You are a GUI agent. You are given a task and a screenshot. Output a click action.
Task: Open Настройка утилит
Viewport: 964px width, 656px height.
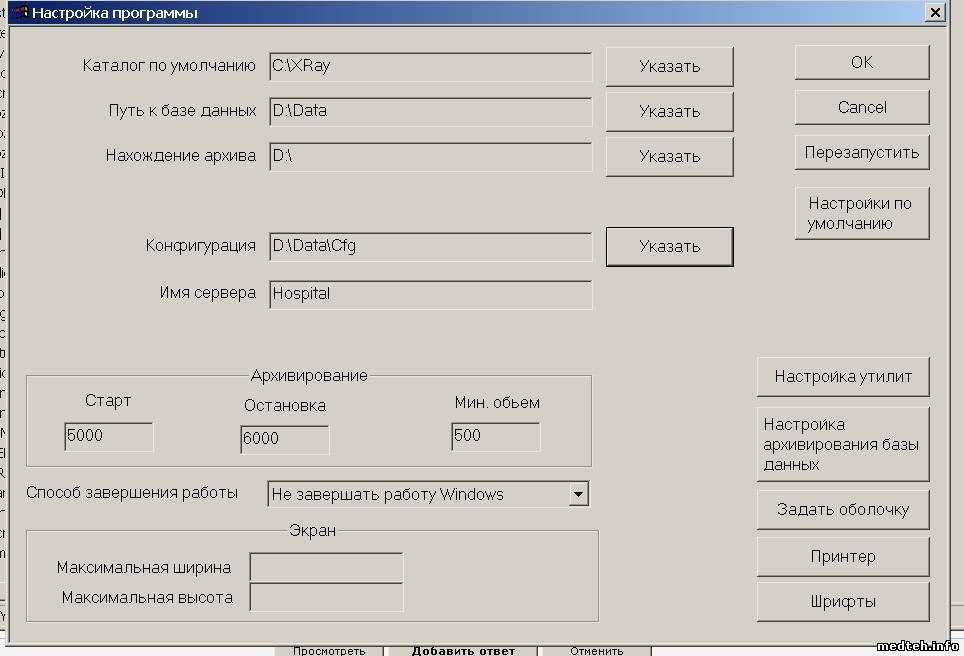(x=843, y=377)
